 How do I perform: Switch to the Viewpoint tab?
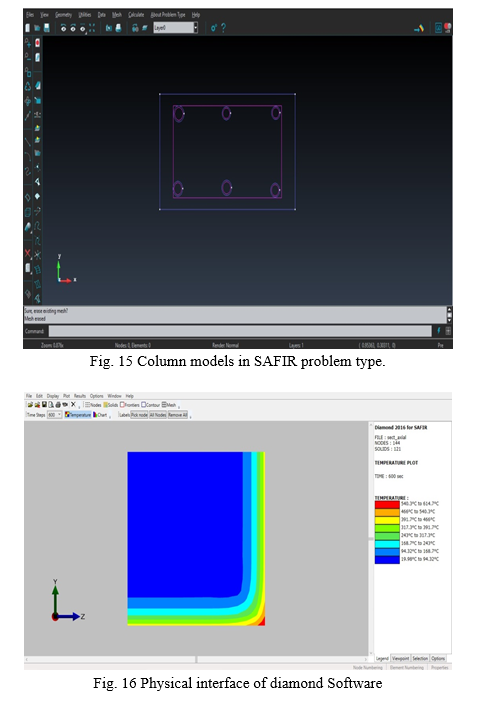click(x=400, y=658)
